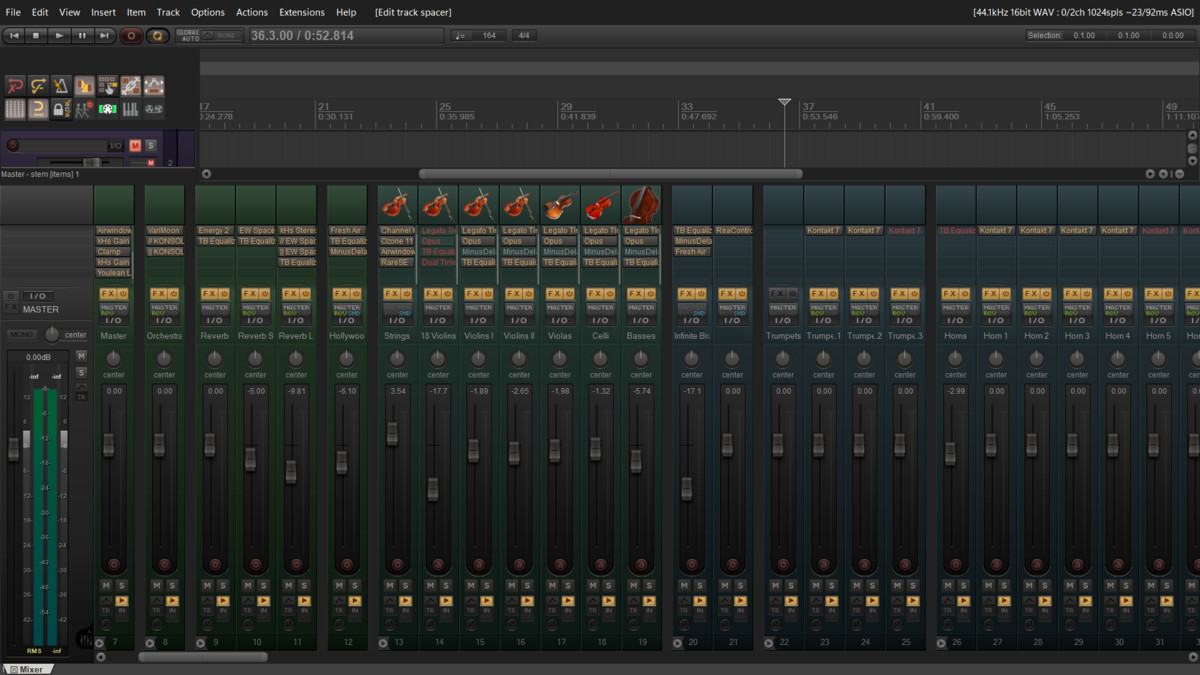Open the FX chain for Master track 7
Image resolution: width=1200 pixels, height=675 pixels.
[x=108, y=294]
